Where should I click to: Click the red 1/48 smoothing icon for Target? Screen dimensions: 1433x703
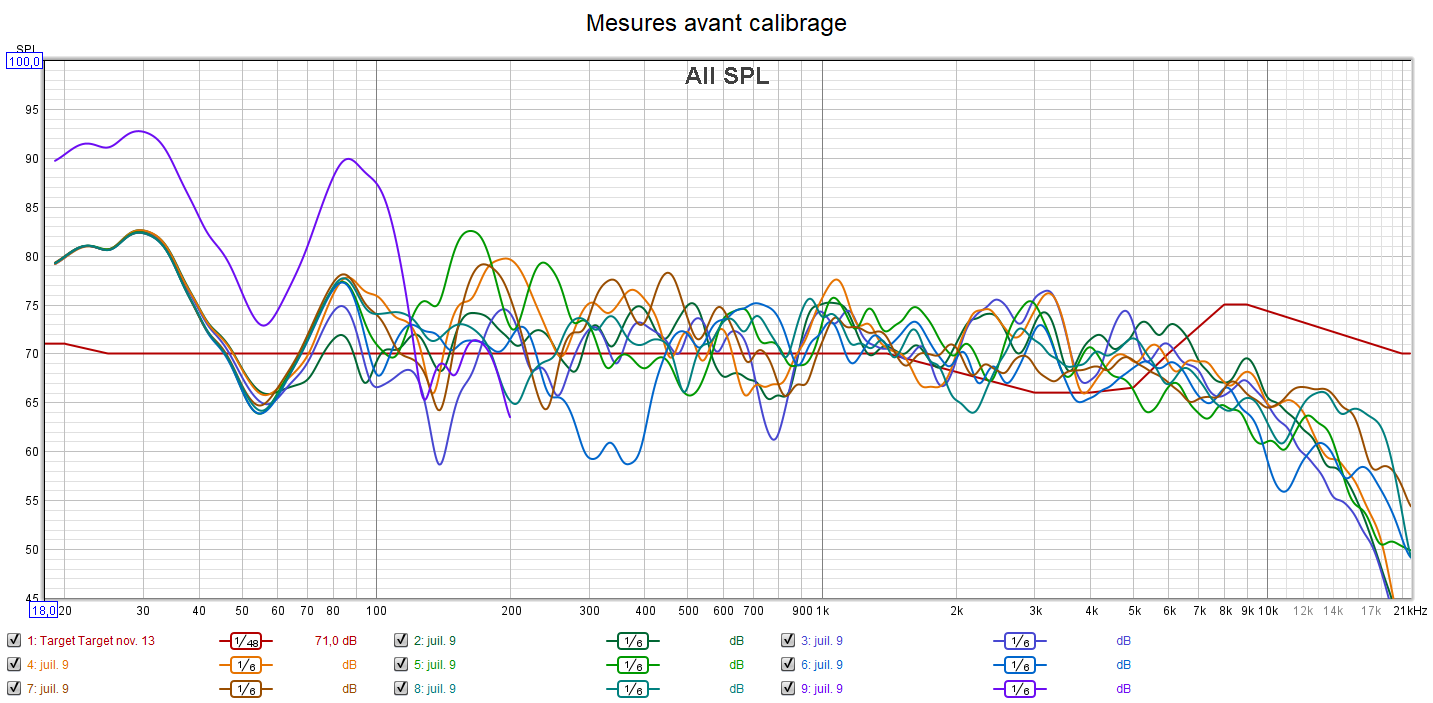245,641
